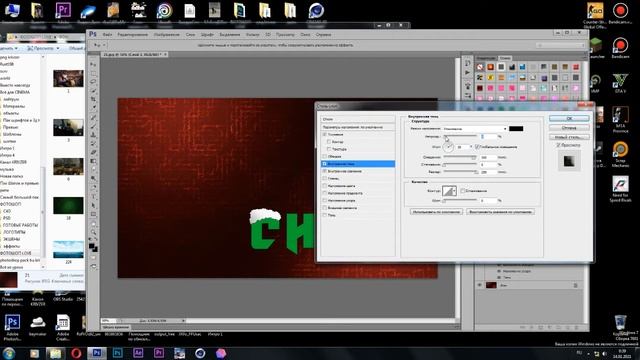Click the Новый стиль... button

[x=569, y=137]
